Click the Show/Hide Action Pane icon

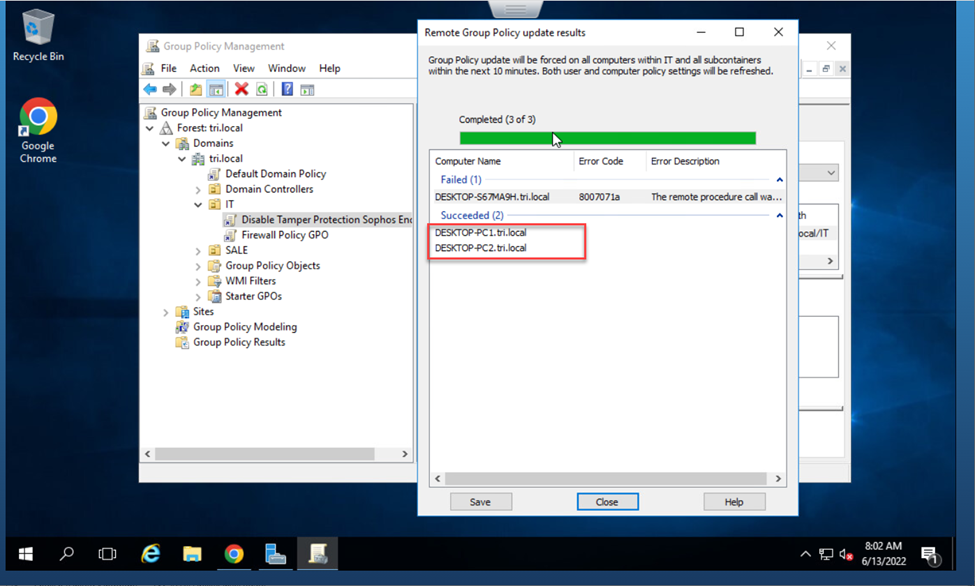tap(307, 90)
